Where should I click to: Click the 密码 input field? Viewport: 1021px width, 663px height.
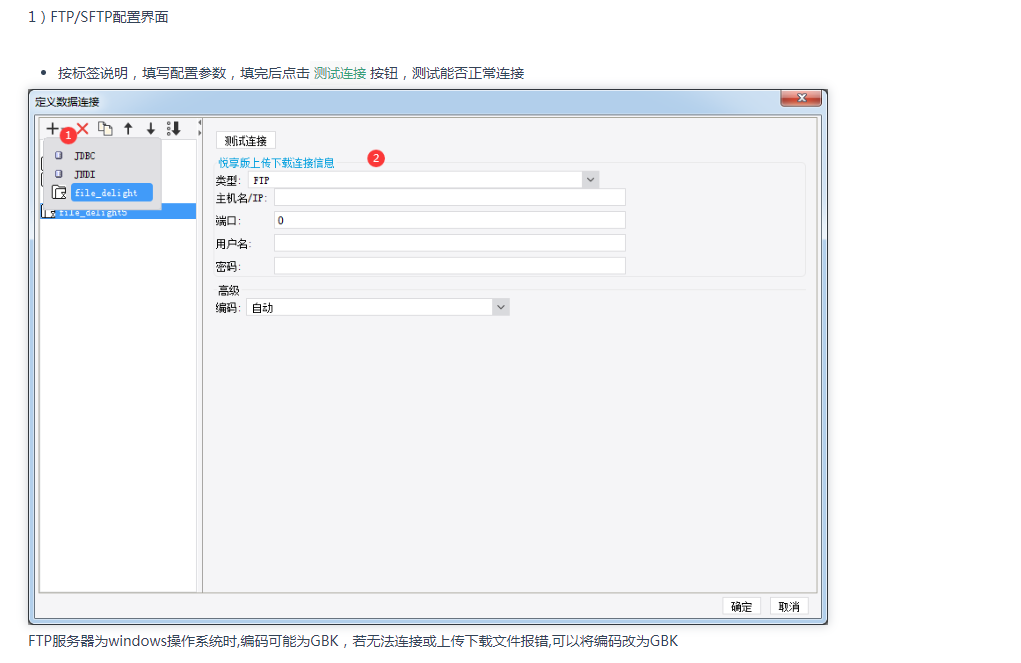pyautogui.click(x=449, y=266)
